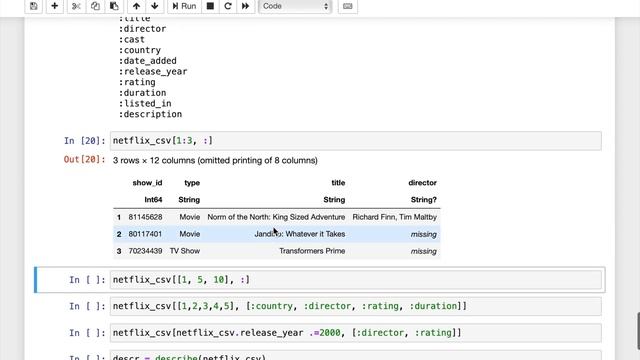Image resolution: width=640 pixels, height=360 pixels.
Task: Click the :country output line
Action: (140, 50)
